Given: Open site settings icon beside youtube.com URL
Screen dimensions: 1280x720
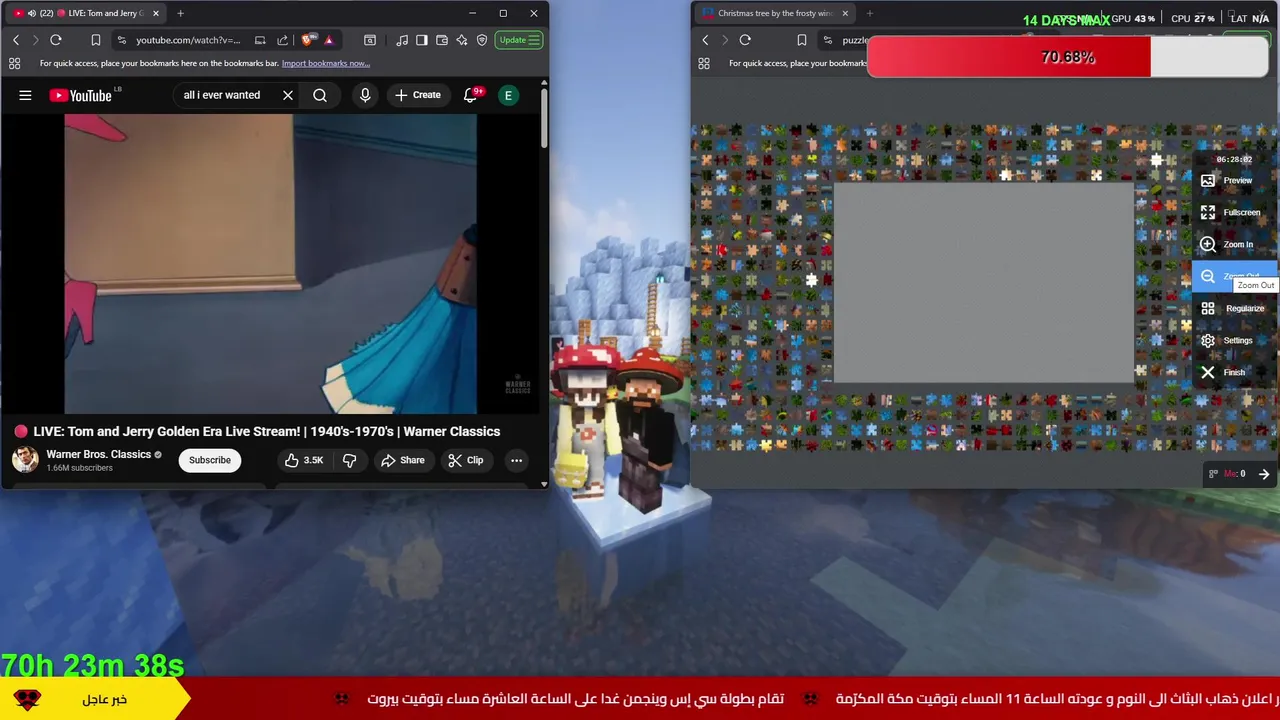Looking at the screenshot, I should [122, 40].
